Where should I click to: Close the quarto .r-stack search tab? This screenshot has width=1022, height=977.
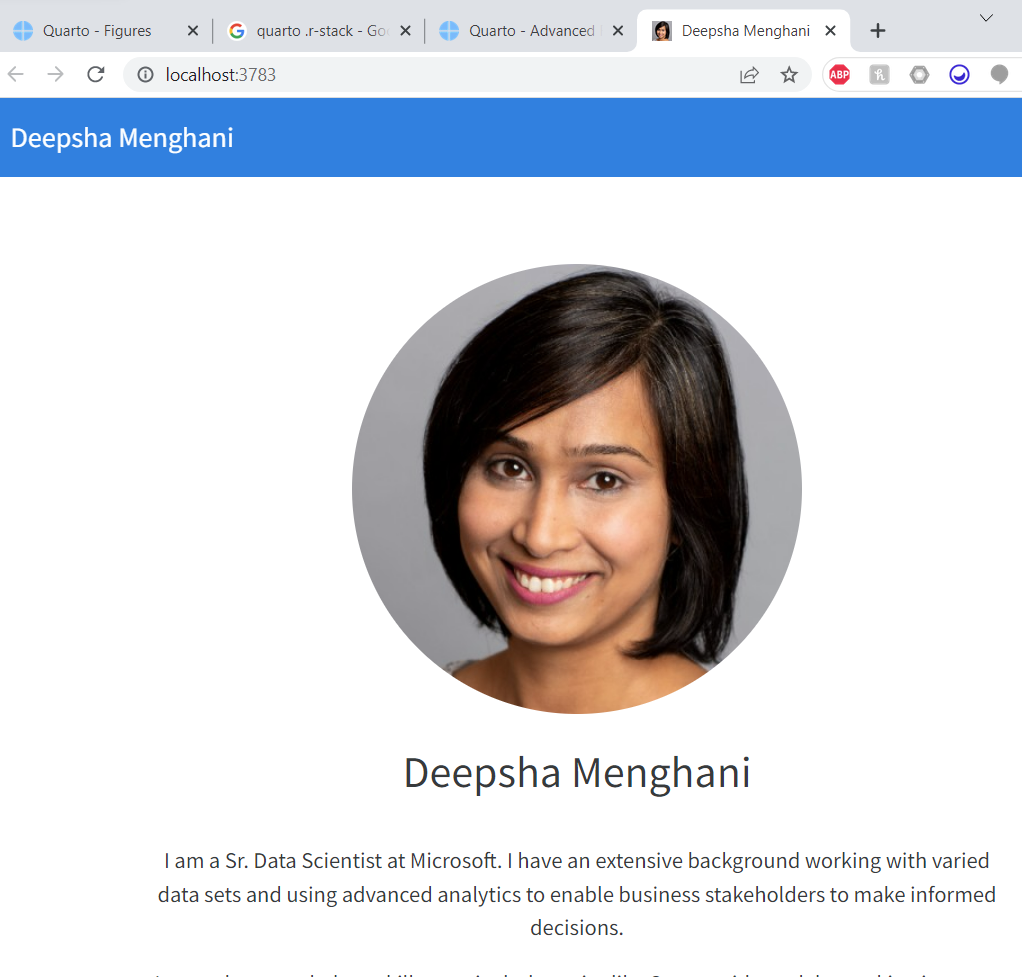(x=405, y=30)
